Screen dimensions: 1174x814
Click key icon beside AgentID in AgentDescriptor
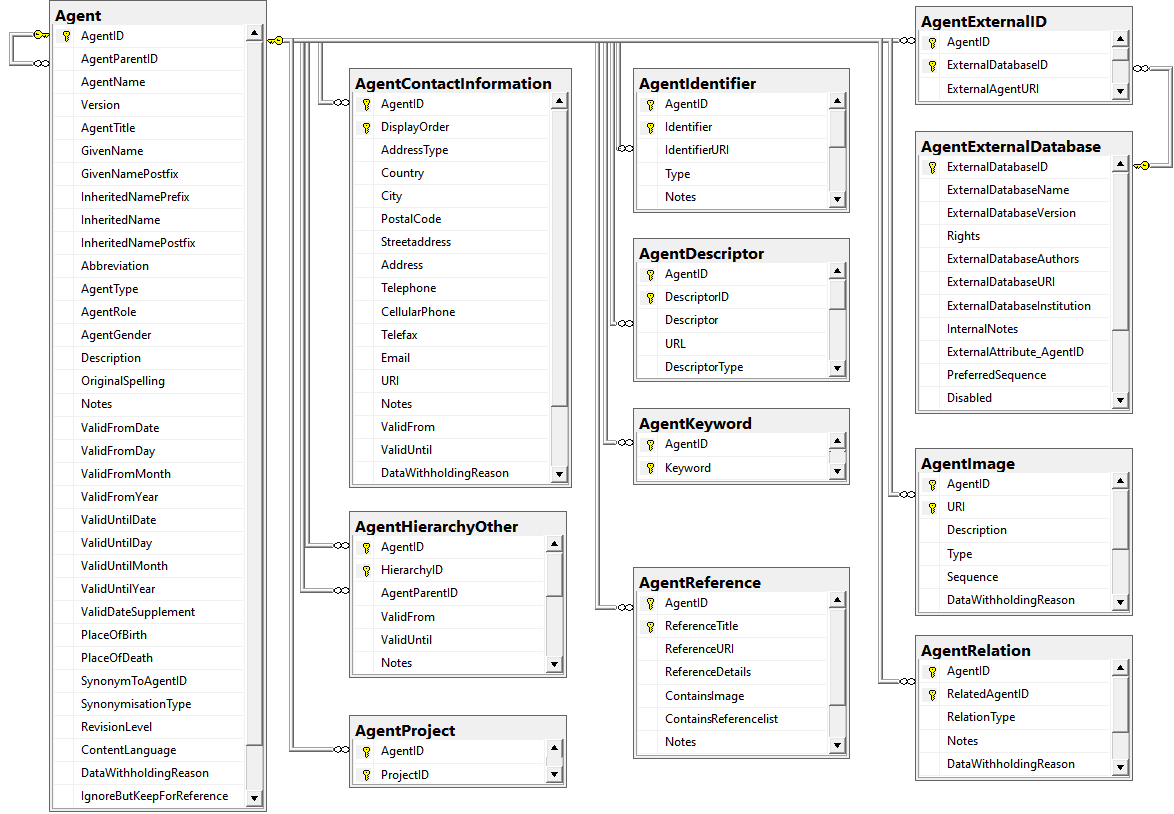(x=651, y=274)
